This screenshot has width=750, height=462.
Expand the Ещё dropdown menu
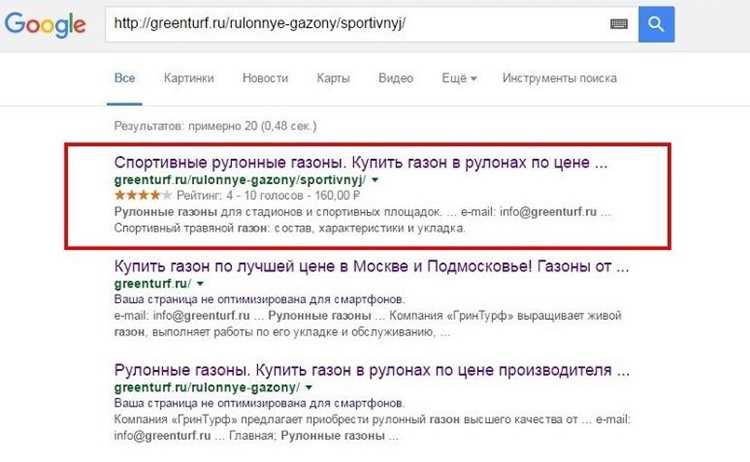tap(459, 78)
